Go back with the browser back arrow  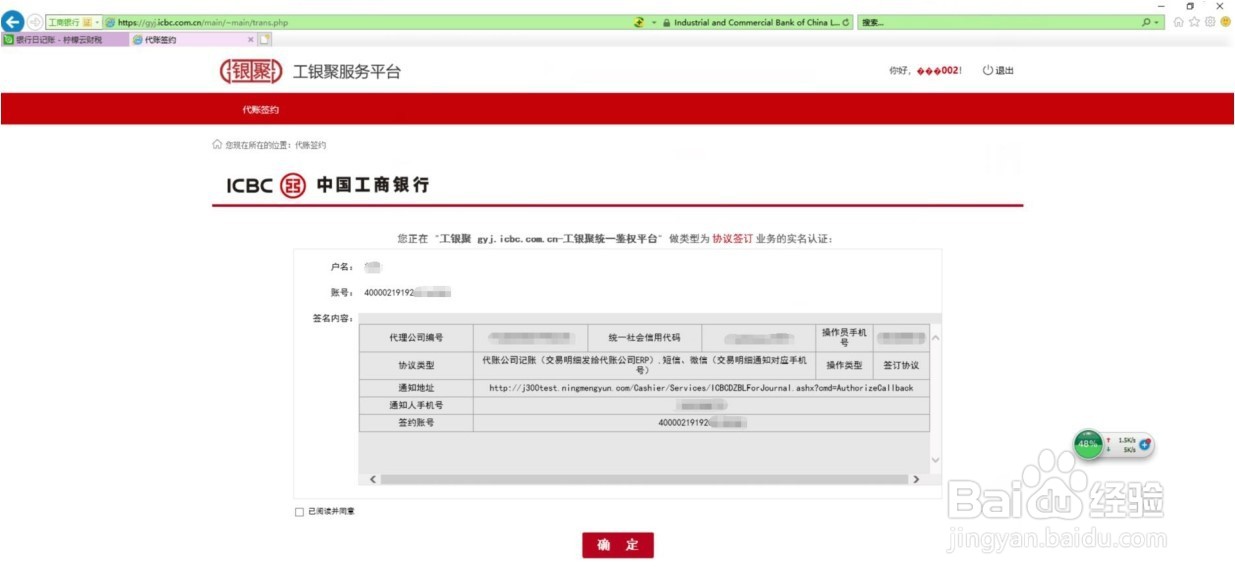14,22
